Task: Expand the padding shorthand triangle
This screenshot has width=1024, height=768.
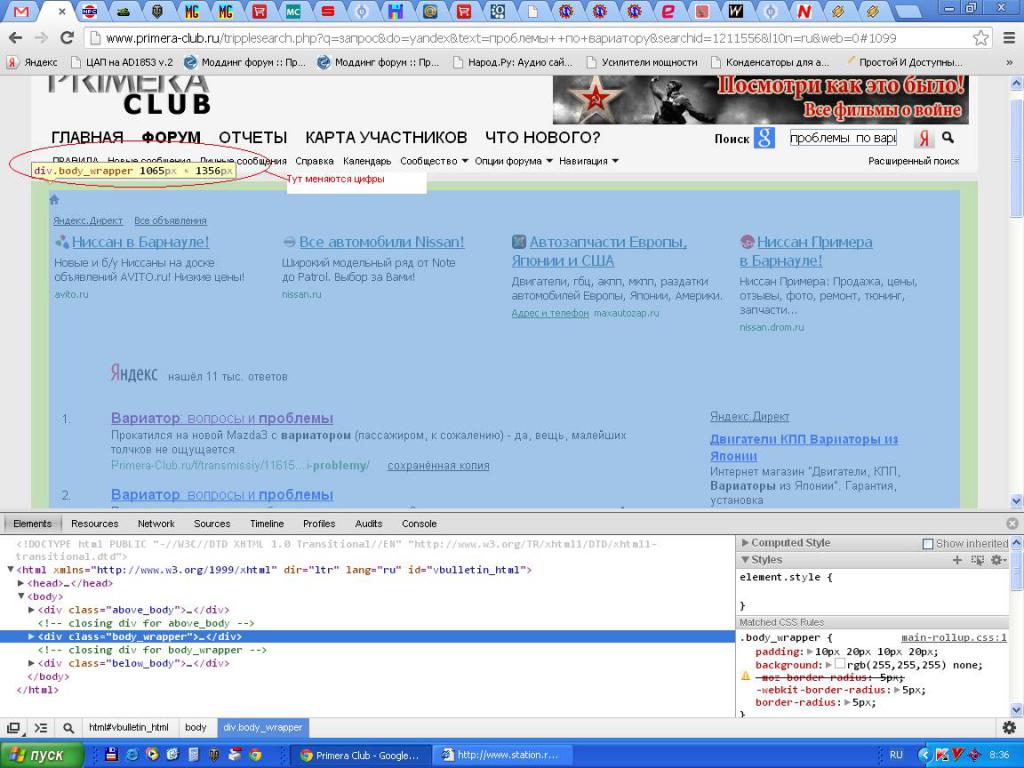Action: [810, 652]
